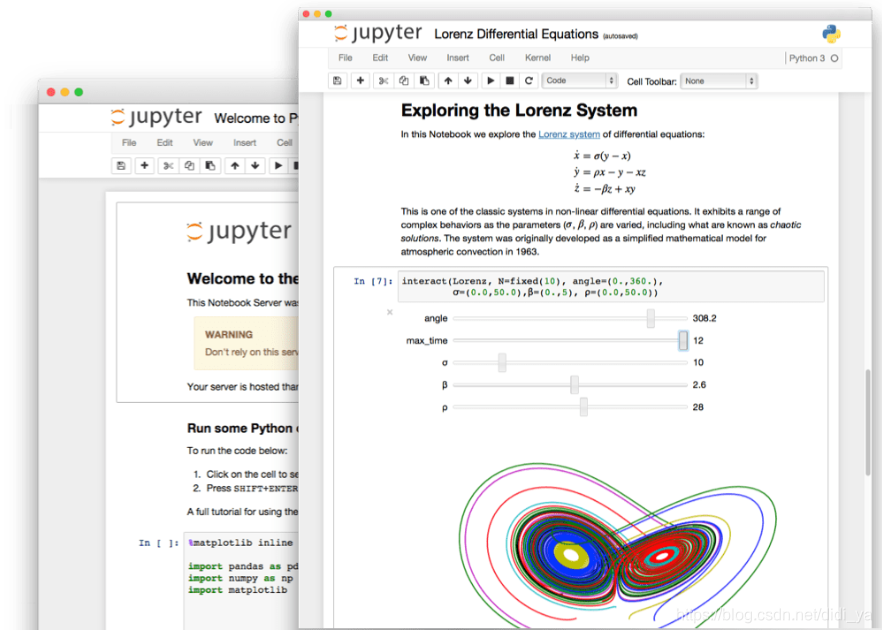Click the Jupyter logo in Lorenz notebook header
The height and width of the screenshot is (633, 882).
pos(377,33)
